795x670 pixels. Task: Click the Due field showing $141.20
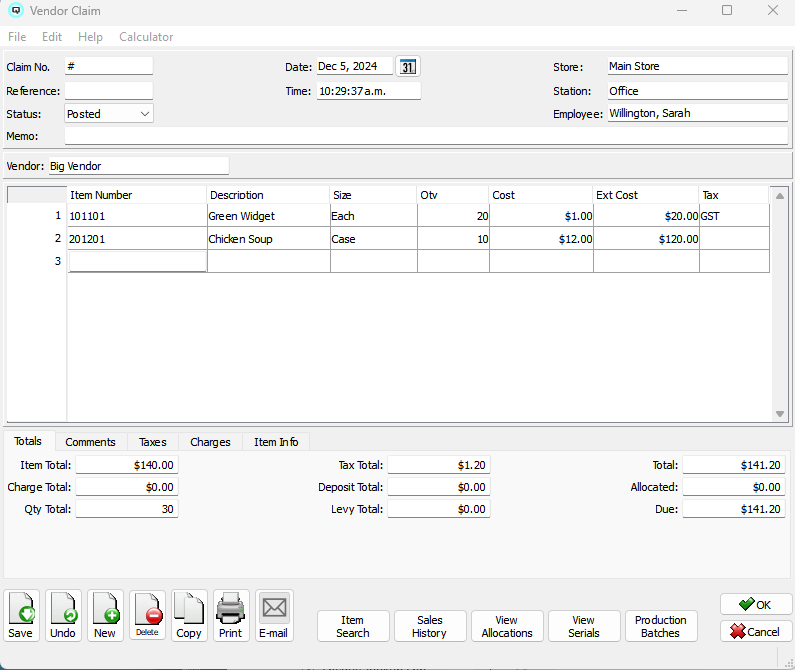point(734,509)
